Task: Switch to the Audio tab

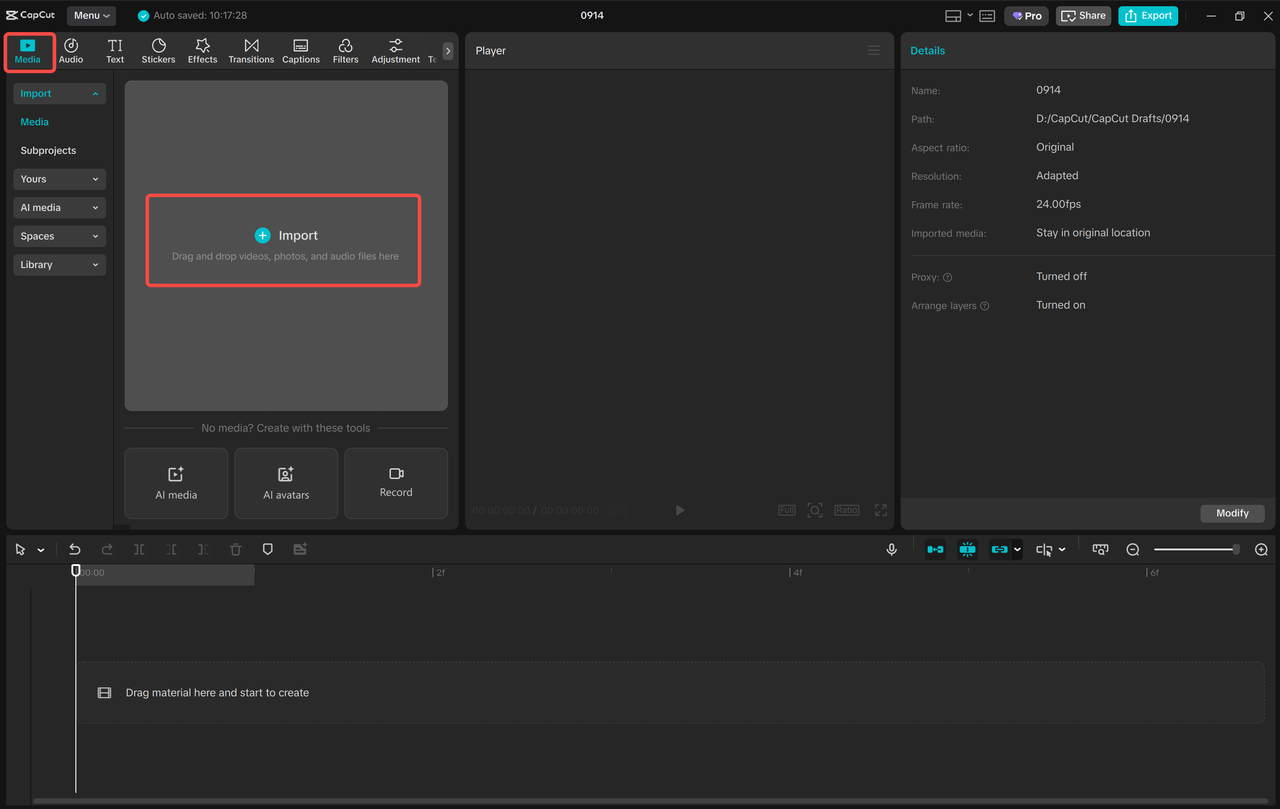Action: (x=71, y=51)
